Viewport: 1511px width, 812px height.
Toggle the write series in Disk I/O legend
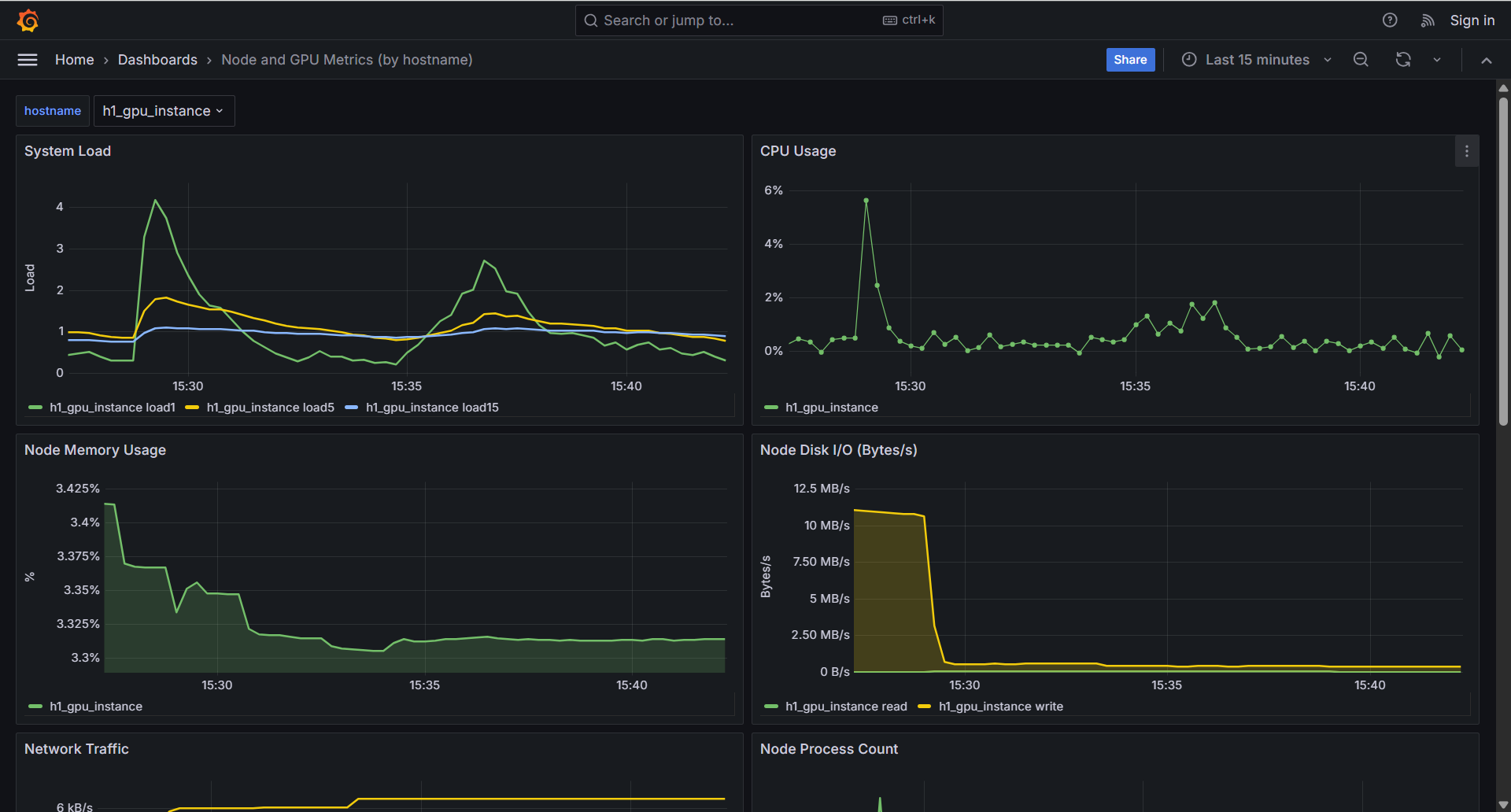[1000, 707]
